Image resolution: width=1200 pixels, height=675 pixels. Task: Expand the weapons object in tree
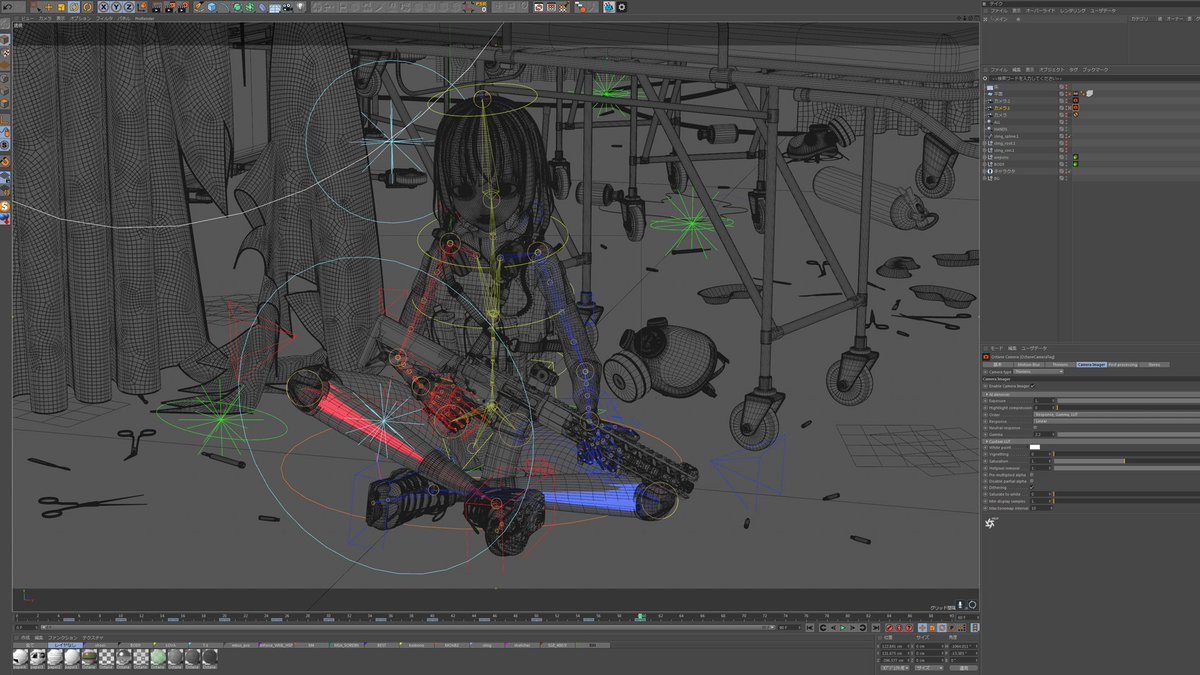click(984, 157)
